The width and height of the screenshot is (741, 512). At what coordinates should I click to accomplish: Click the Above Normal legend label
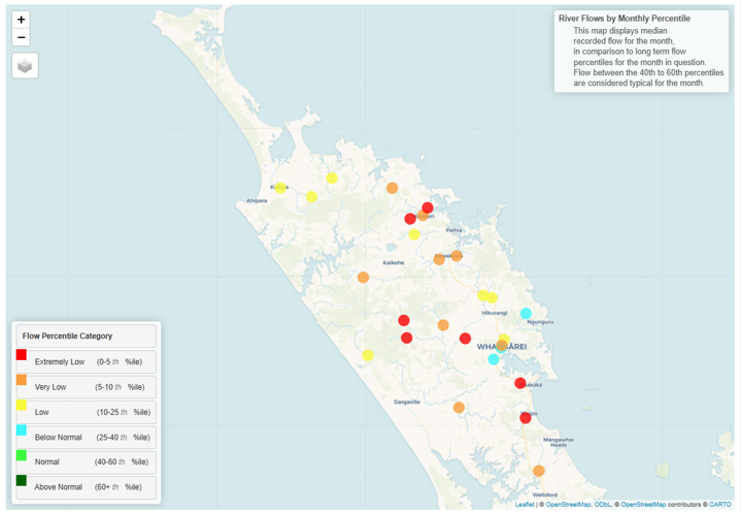[58, 487]
